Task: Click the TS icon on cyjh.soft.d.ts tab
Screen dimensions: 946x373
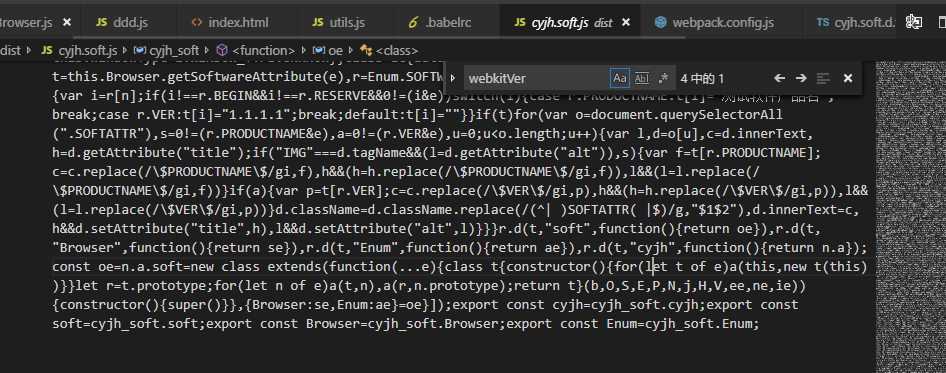Action: (822, 23)
